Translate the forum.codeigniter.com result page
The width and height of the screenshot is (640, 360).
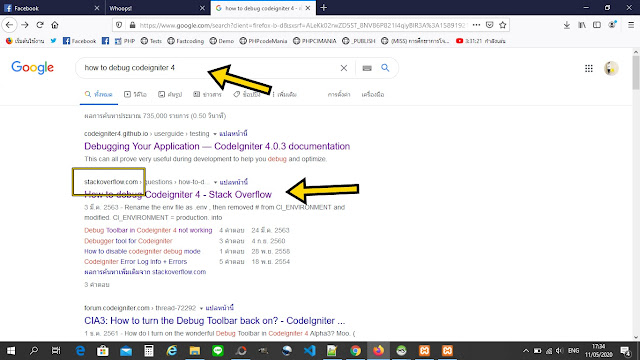click(220, 308)
